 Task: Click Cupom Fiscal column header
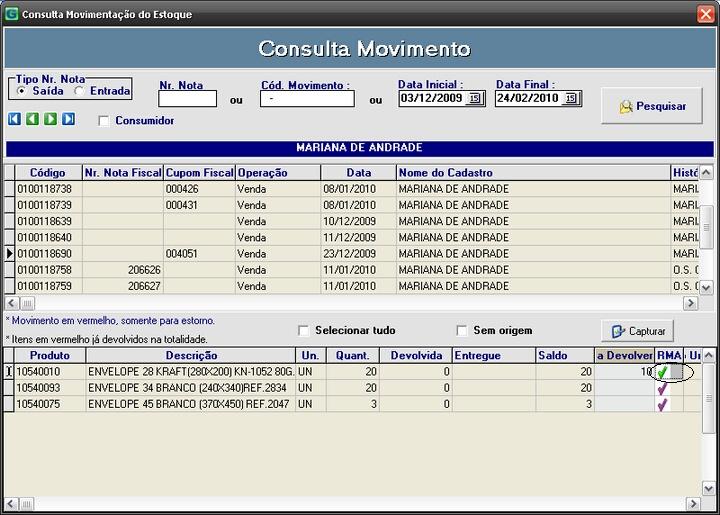coord(199,173)
